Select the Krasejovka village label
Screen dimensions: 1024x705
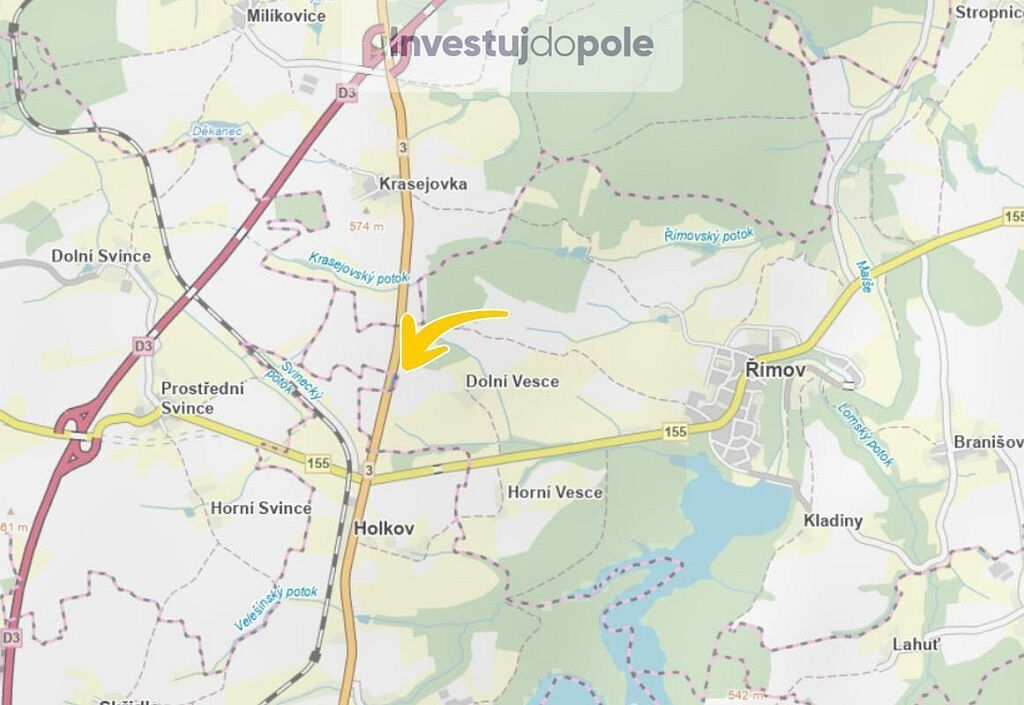click(x=423, y=184)
